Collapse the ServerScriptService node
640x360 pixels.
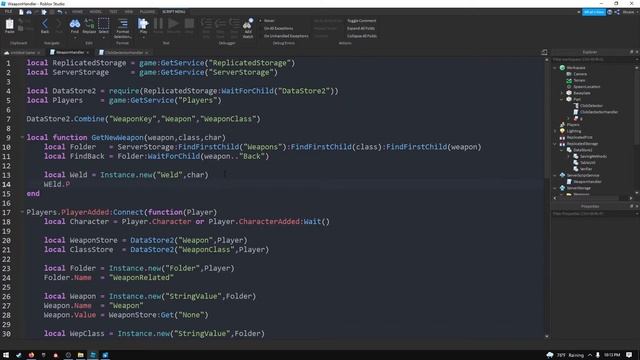coord(555,175)
